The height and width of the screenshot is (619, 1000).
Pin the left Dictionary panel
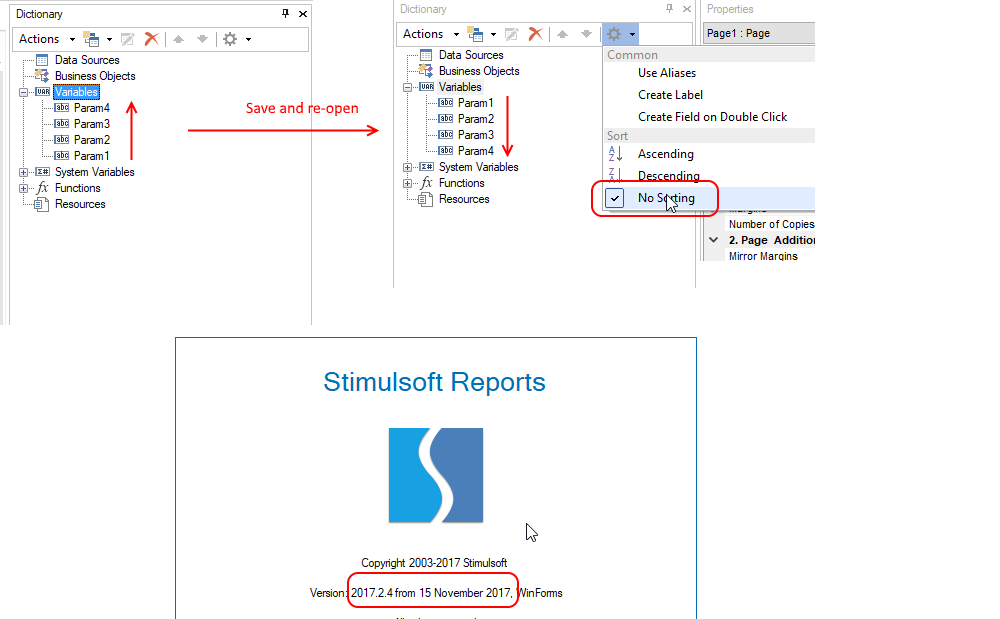point(285,13)
